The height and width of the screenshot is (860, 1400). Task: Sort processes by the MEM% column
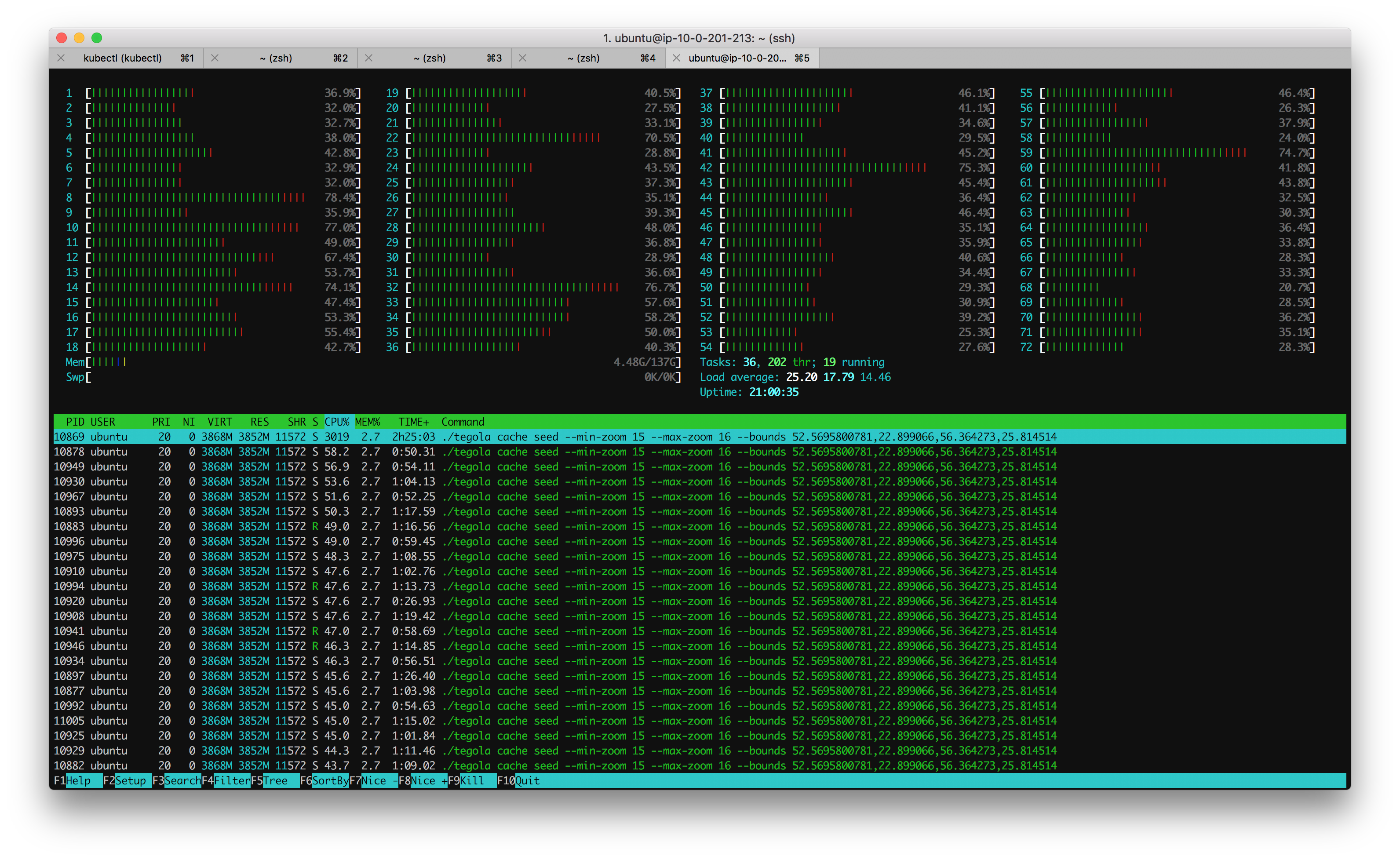click(x=367, y=422)
